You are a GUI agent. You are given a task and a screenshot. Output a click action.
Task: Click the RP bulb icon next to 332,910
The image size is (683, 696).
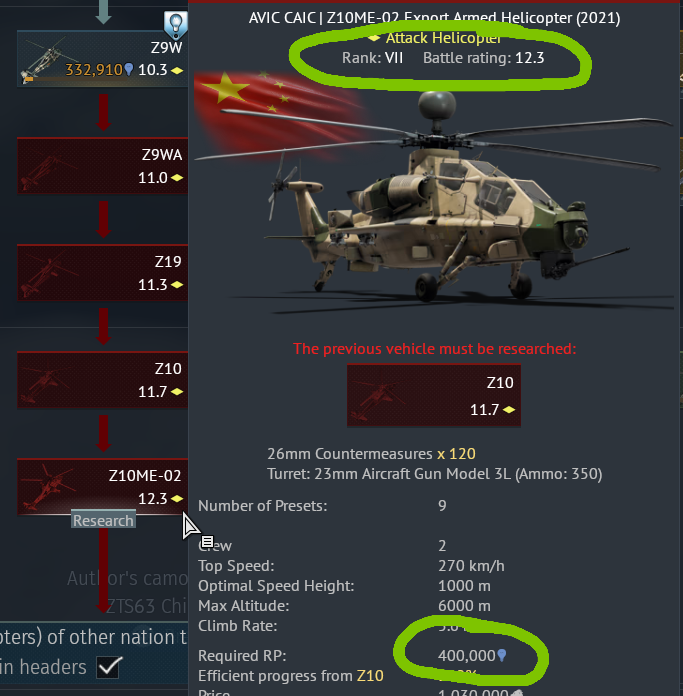(129, 69)
